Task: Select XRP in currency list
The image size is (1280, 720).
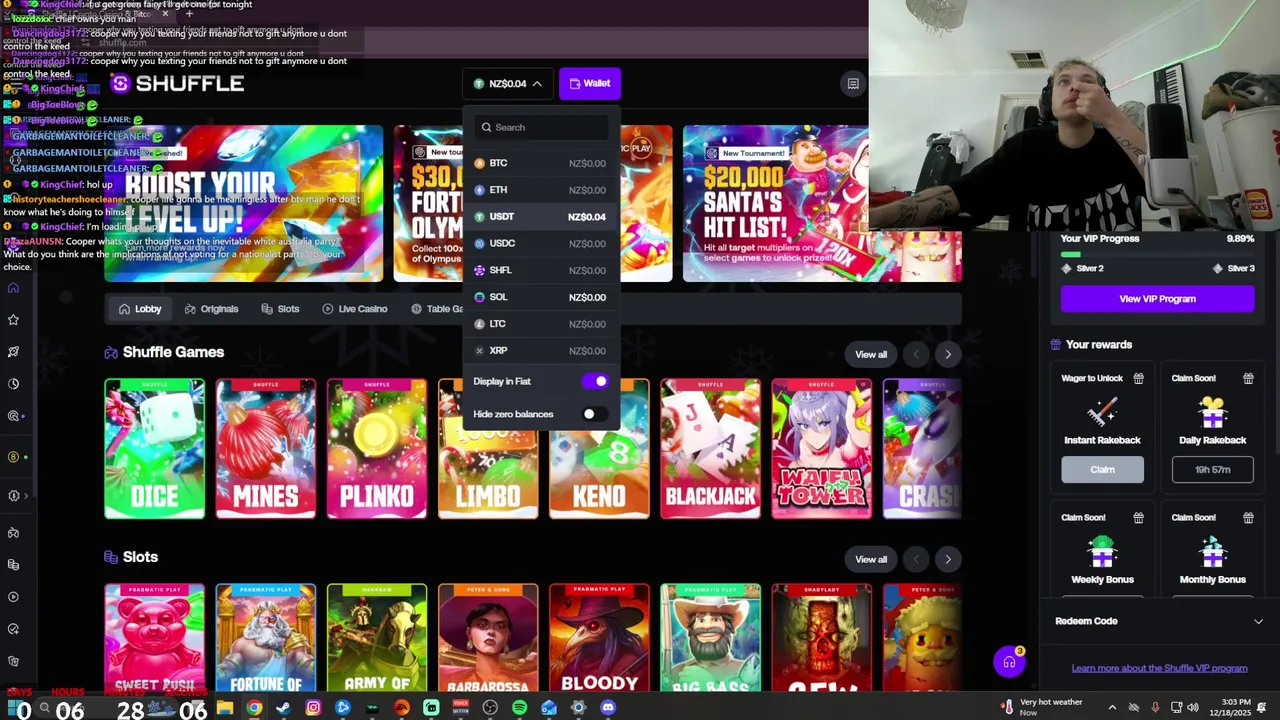Action: (x=540, y=351)
